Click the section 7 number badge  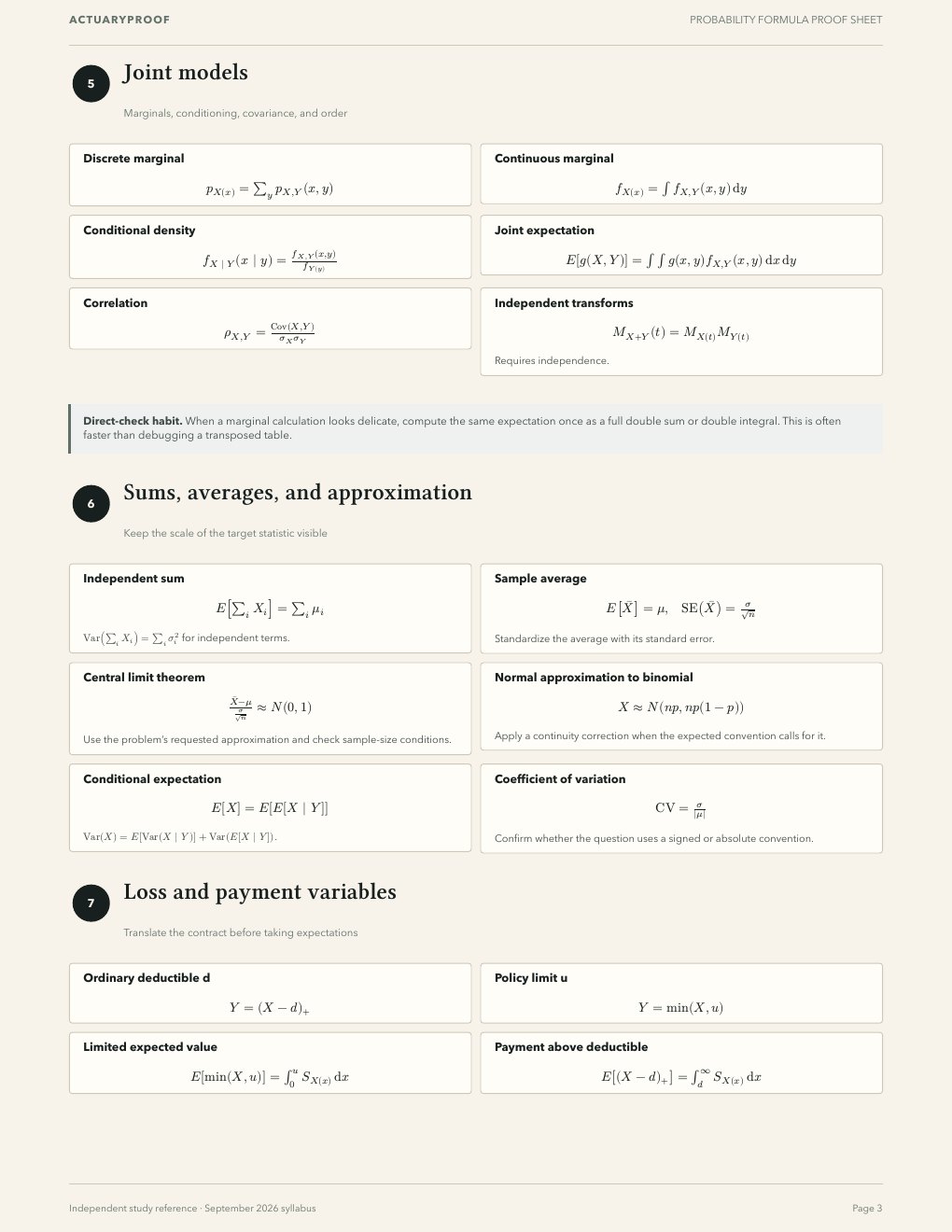[91, 903]
